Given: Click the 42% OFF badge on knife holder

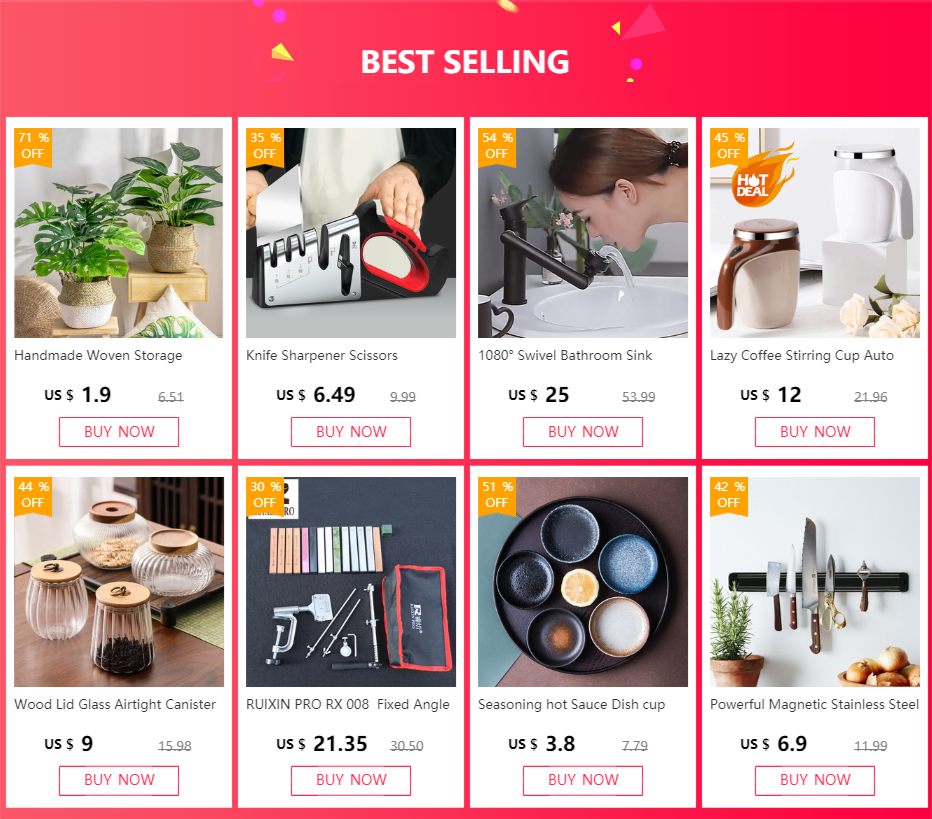Looking at the screenshot, I should (x=729, y=496).
